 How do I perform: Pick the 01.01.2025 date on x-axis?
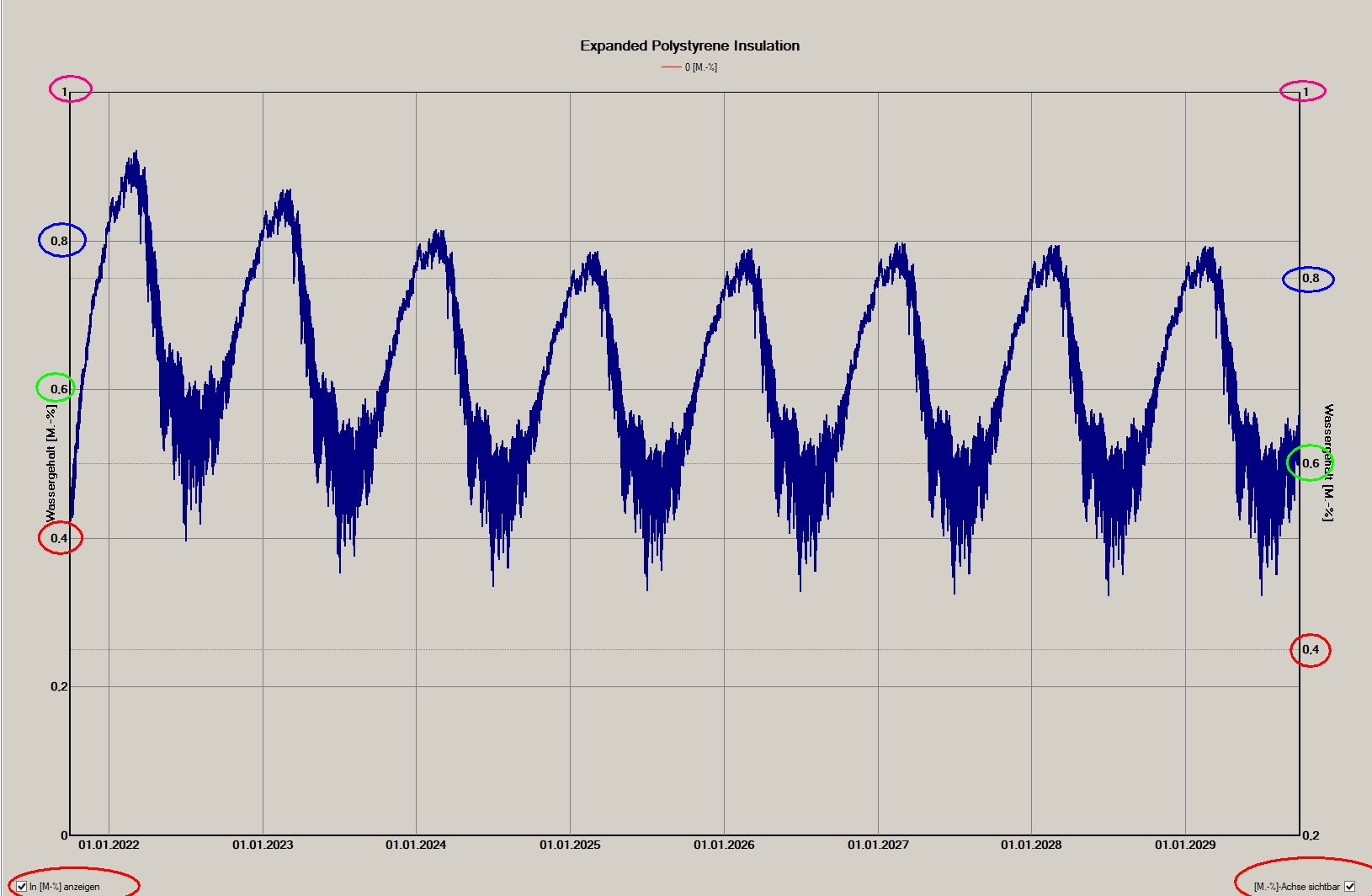pos(570,845)
